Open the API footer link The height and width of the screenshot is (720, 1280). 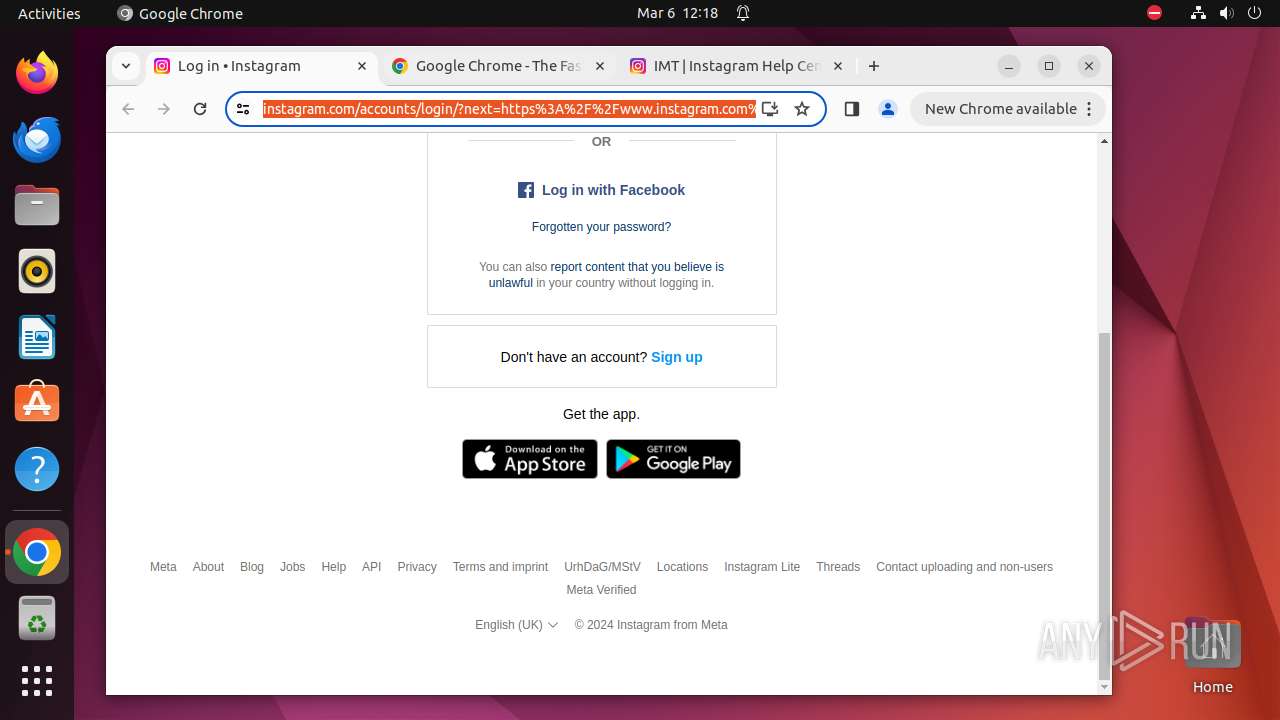tap(372, 567)
